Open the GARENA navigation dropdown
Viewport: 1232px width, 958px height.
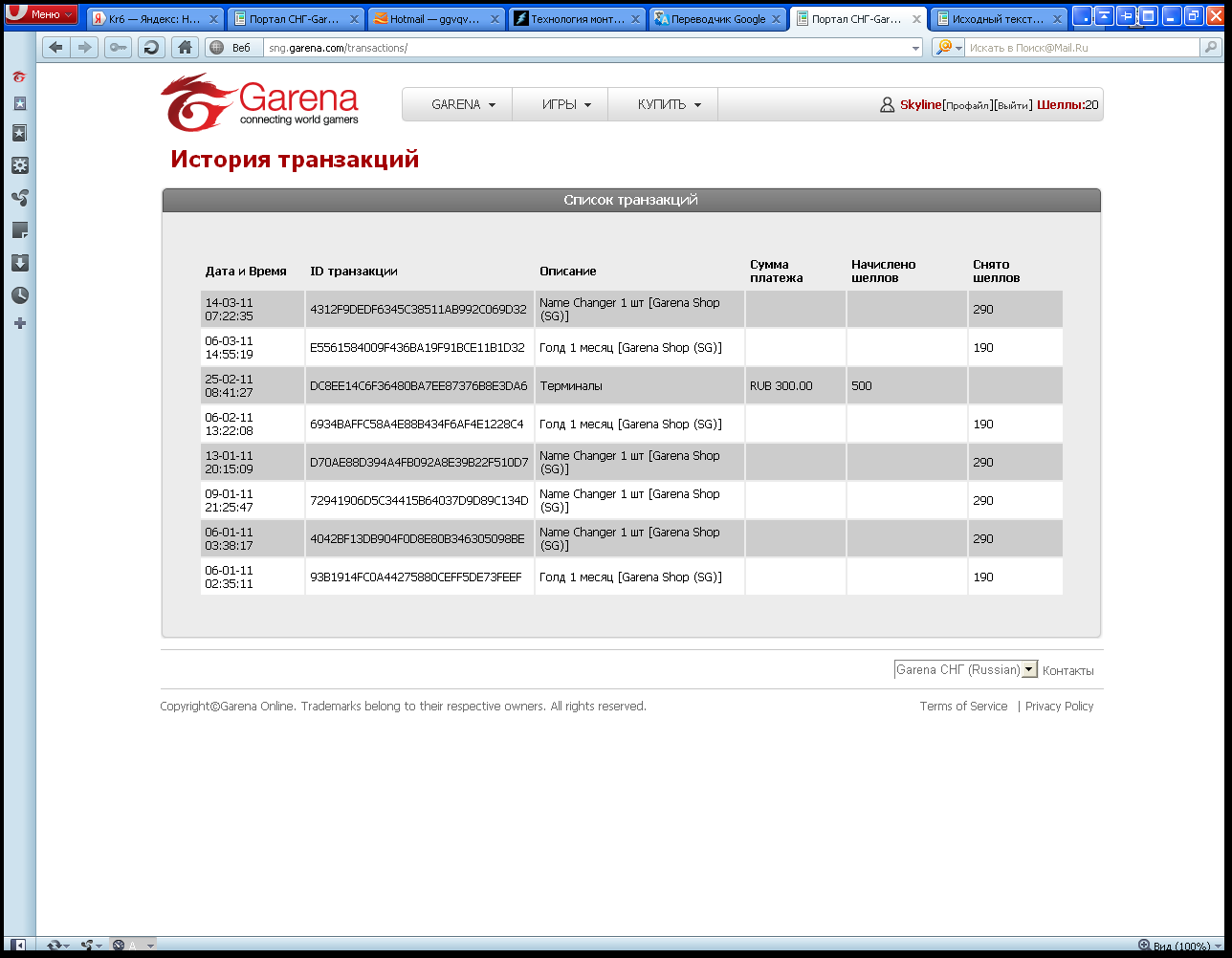click(x=457, y=105)
